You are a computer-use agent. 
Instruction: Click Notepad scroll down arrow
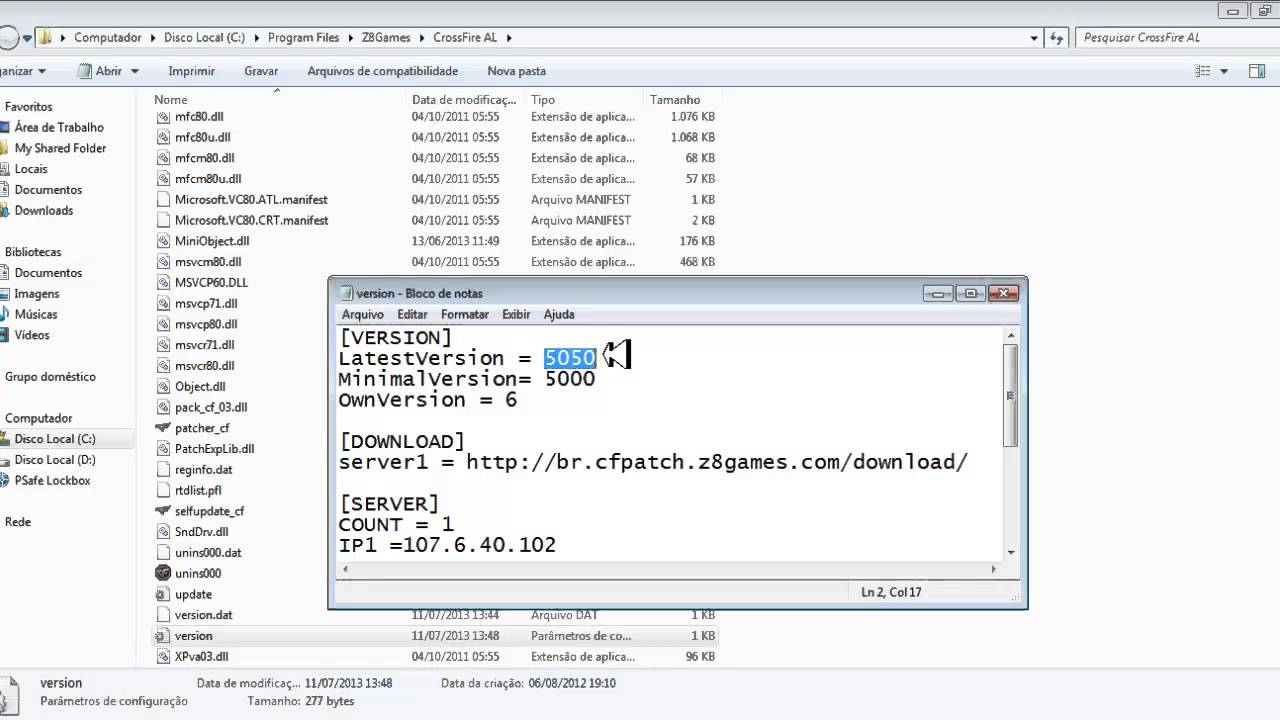[x=1011, y=552]
